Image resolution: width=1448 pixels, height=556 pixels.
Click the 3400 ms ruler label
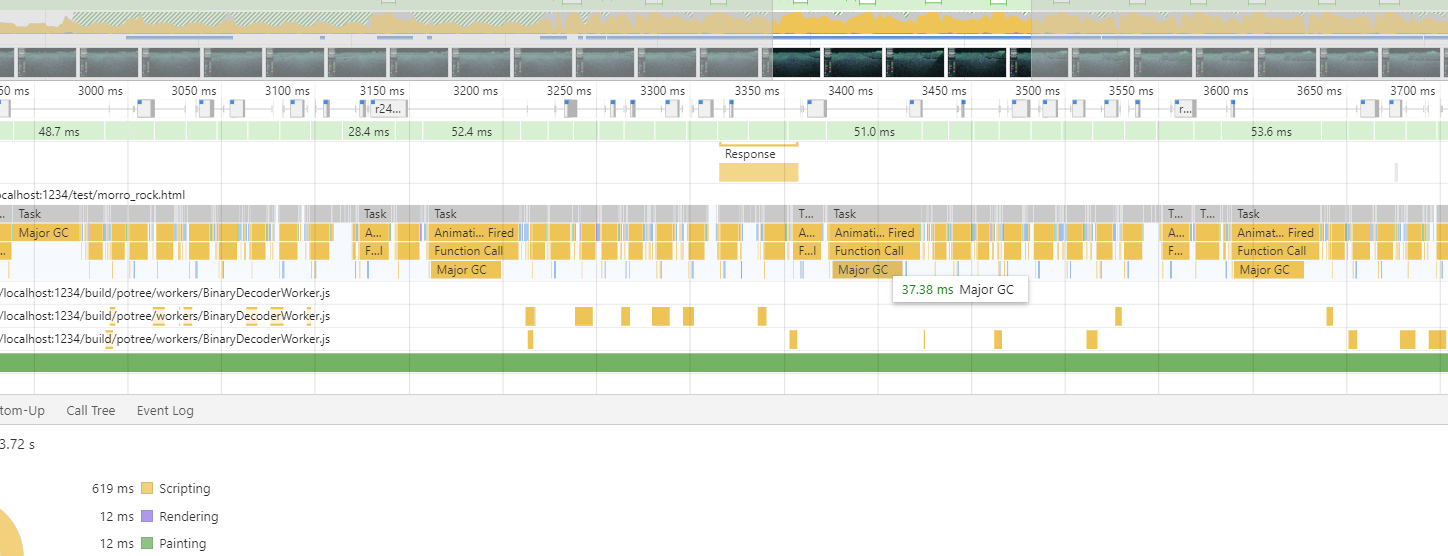[851, 91]
